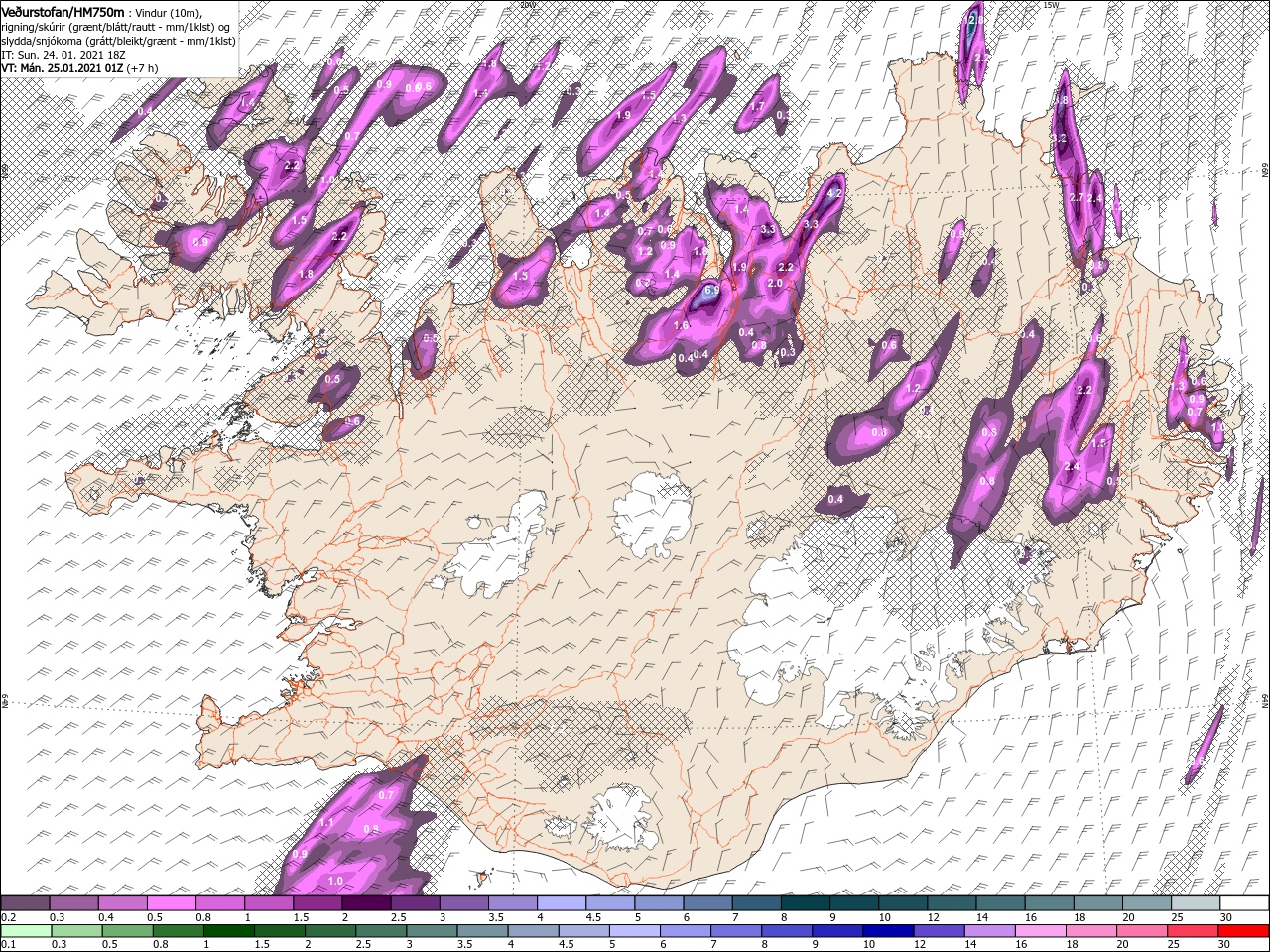This screenshot has height=952, width=1270.
Task: Pick rain scale swatch between 1 and 1.5
Action: coord(229,931)
